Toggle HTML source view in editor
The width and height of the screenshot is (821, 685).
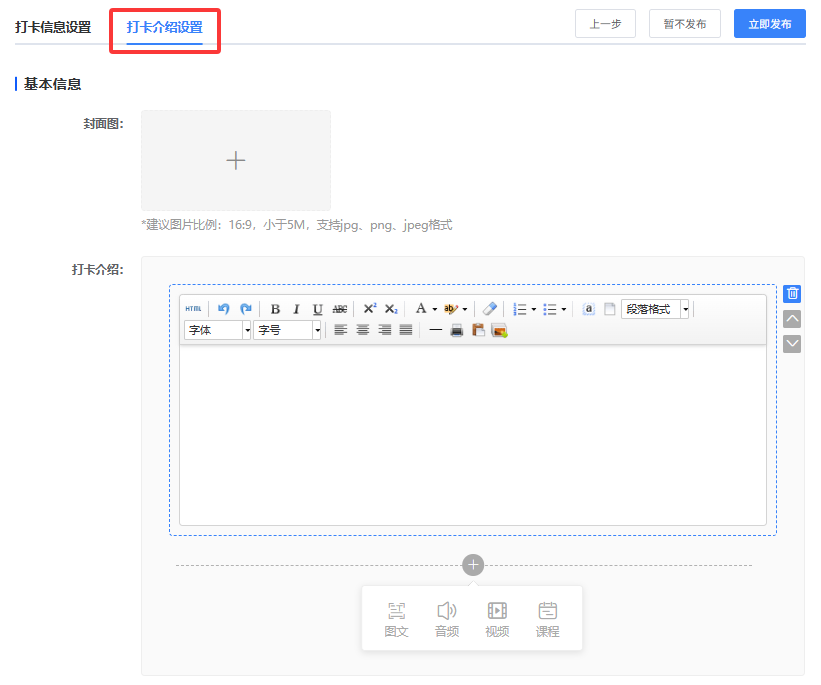tap(193, 309)
